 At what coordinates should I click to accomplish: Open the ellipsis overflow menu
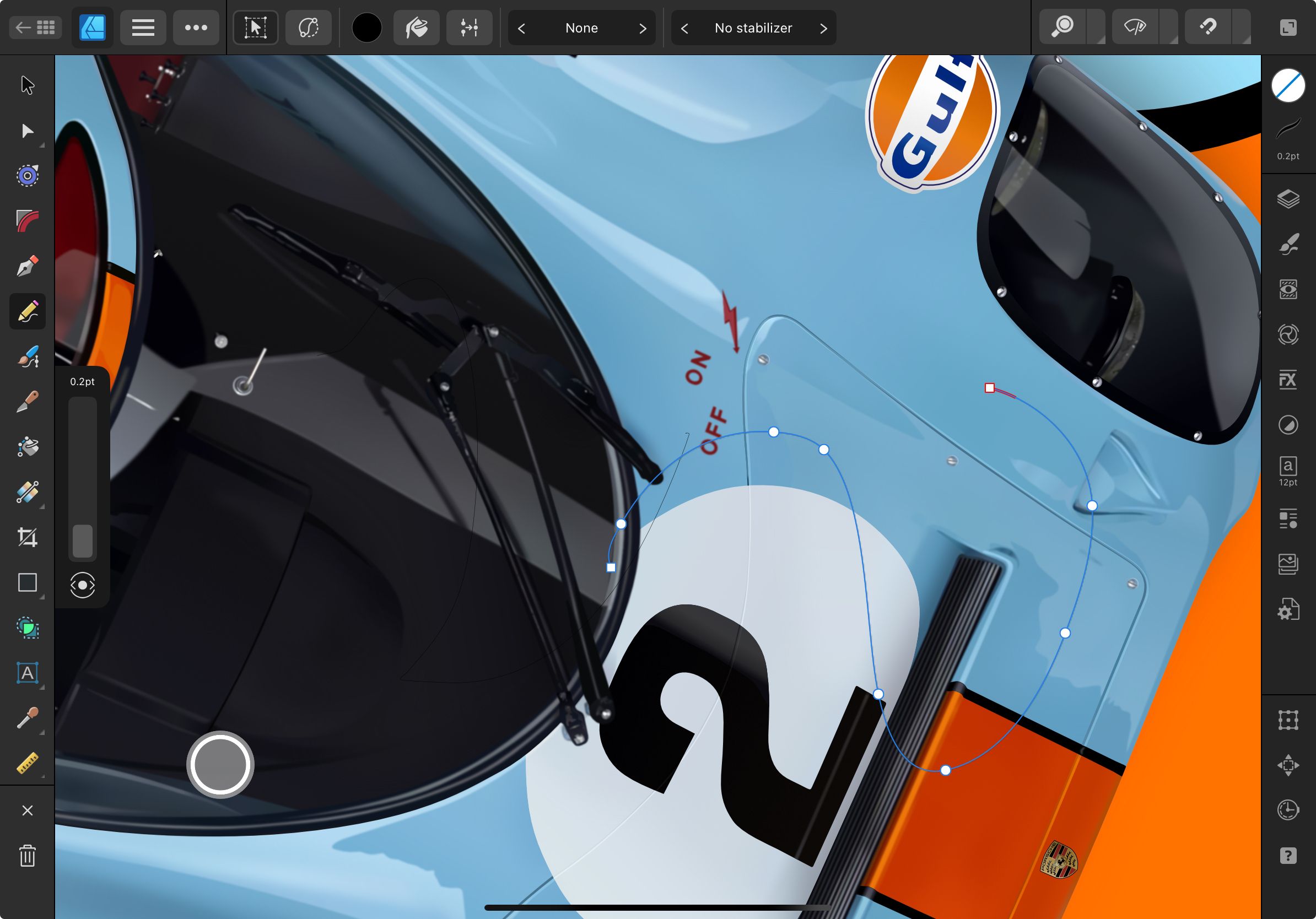click(196, 27)
